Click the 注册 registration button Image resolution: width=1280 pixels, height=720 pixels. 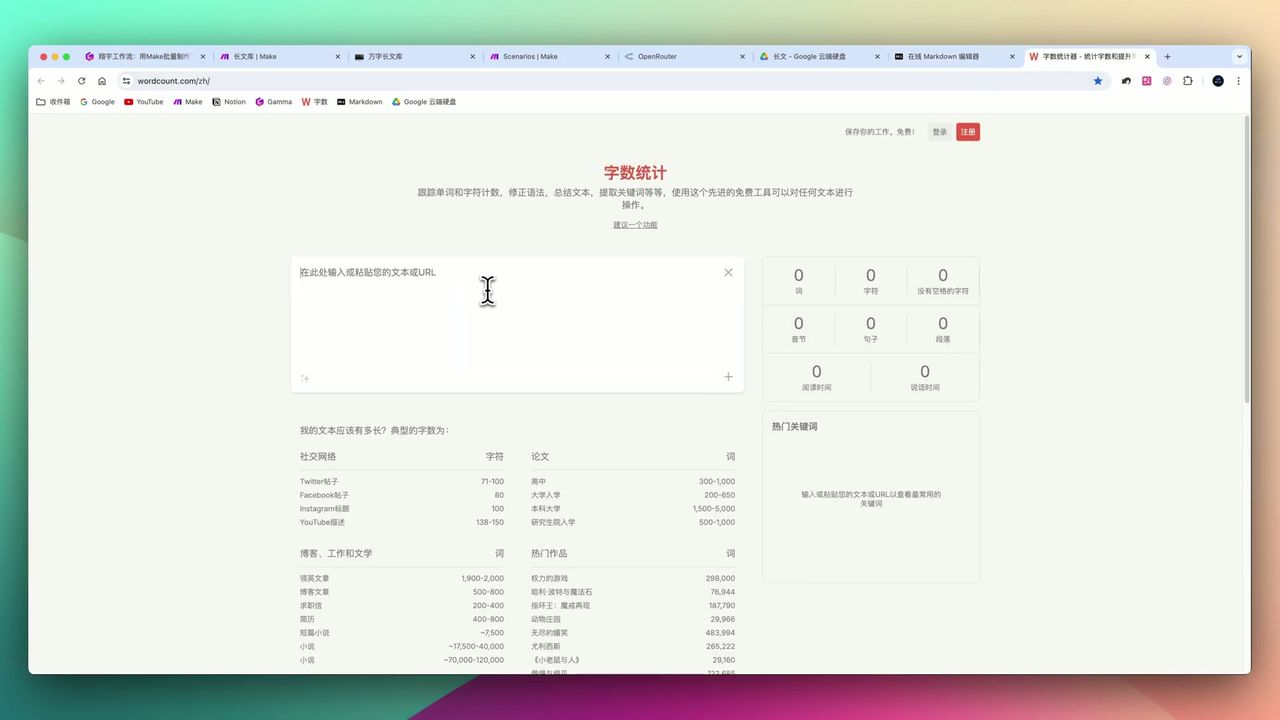(x=967, y=131)
